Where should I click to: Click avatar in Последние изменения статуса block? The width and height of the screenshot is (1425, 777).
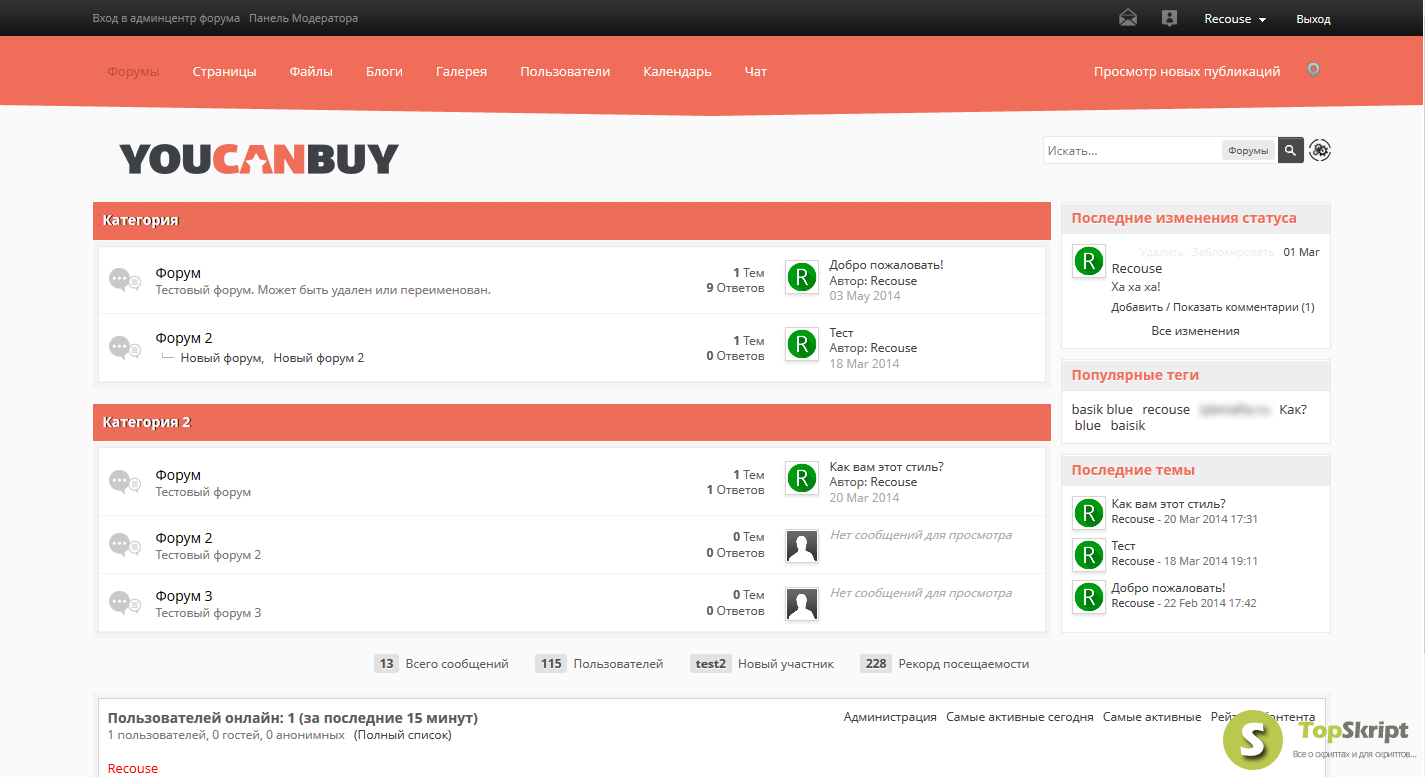1088,261
